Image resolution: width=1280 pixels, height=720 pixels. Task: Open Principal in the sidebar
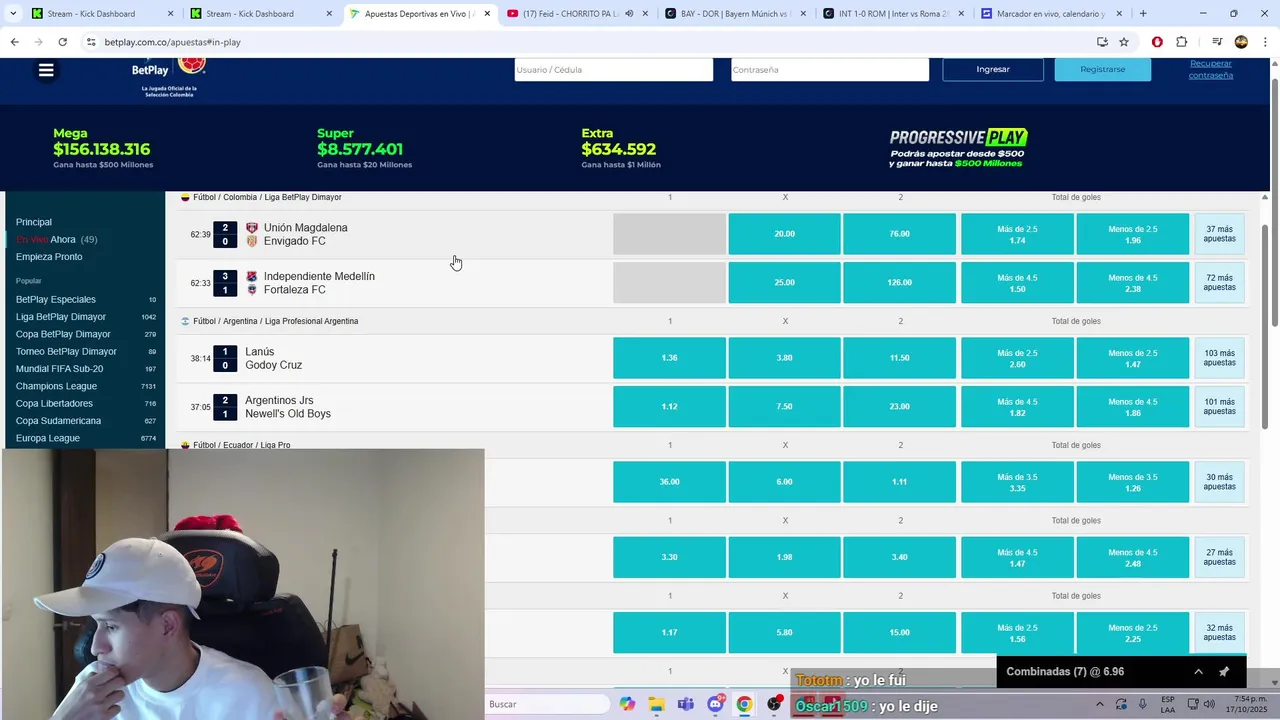coord(34,222)
